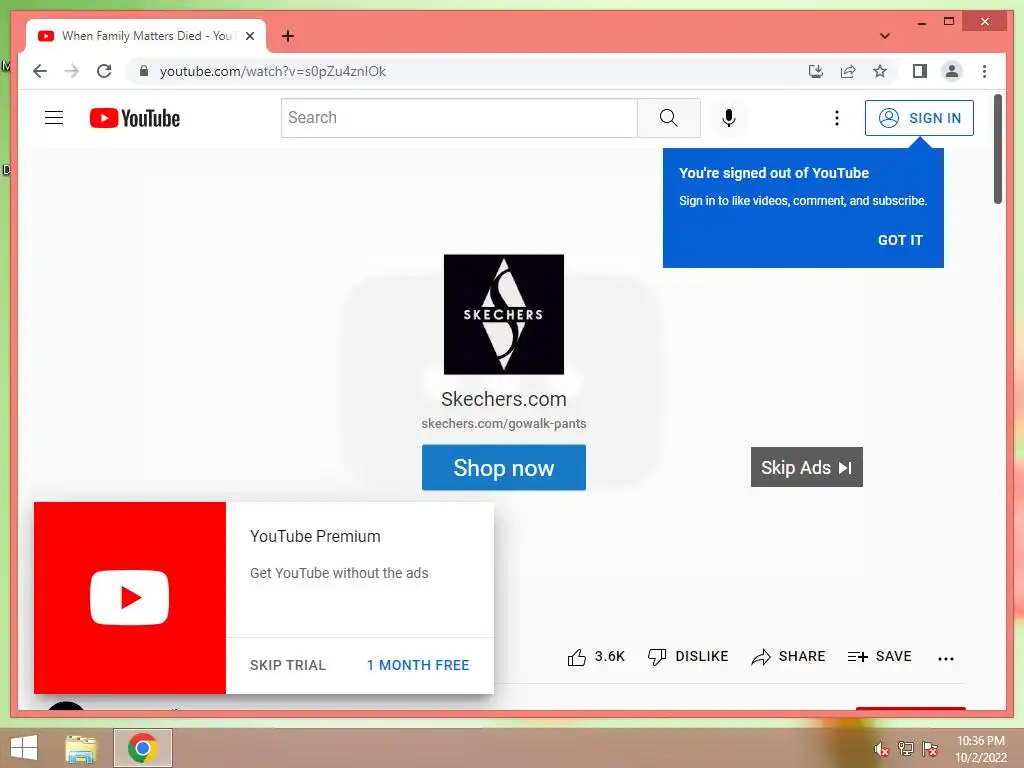This screenshot has height=768, width=1024.
Task: Click the SIGN IN button
Action: coord(919,118)
